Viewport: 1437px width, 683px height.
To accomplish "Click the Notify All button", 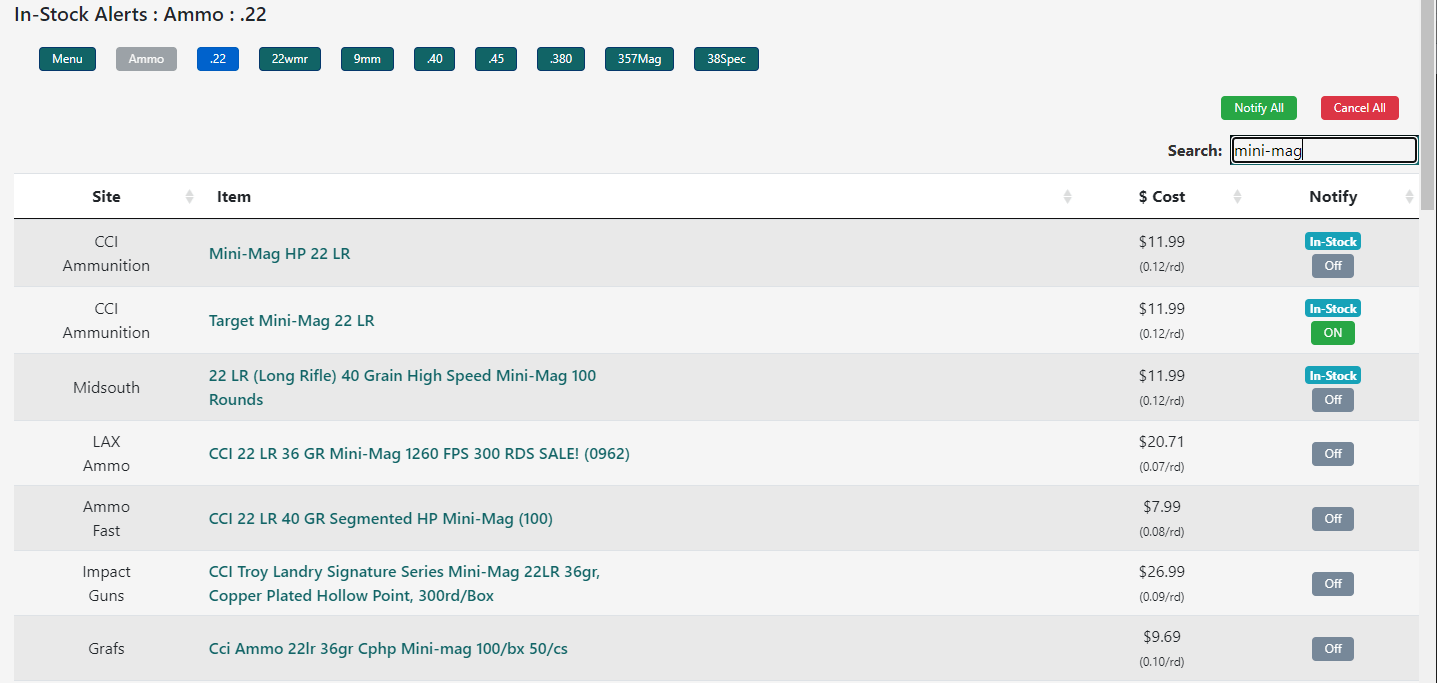I will pos(1258,108).
